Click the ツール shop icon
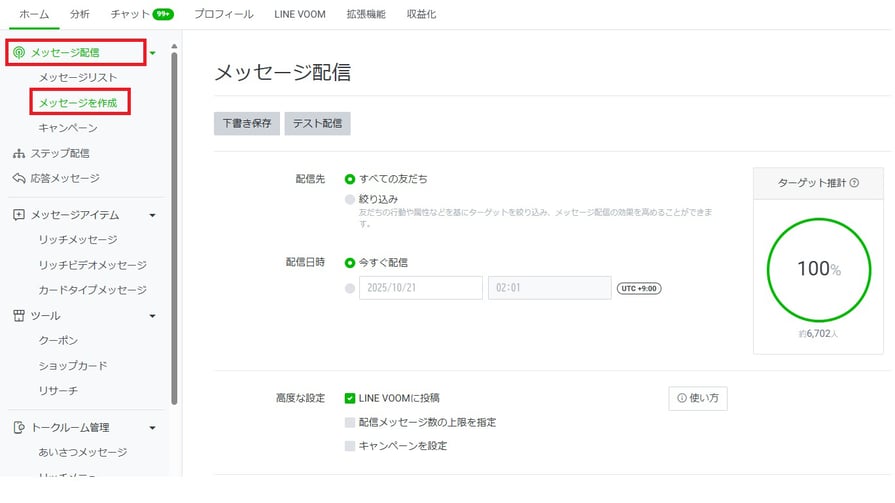This screenshot has height=503, width=895. coord(19,316)
